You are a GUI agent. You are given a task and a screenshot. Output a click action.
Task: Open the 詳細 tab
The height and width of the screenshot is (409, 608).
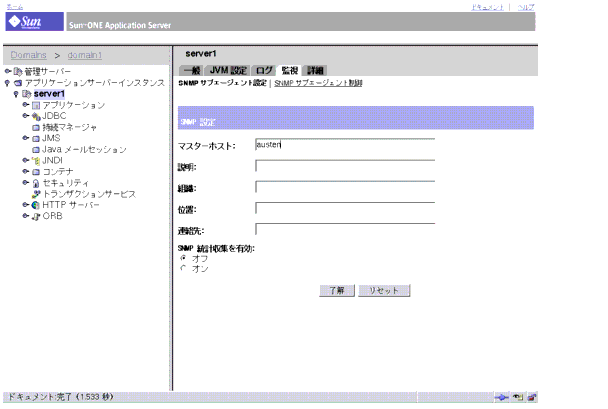tap(315, 70)
